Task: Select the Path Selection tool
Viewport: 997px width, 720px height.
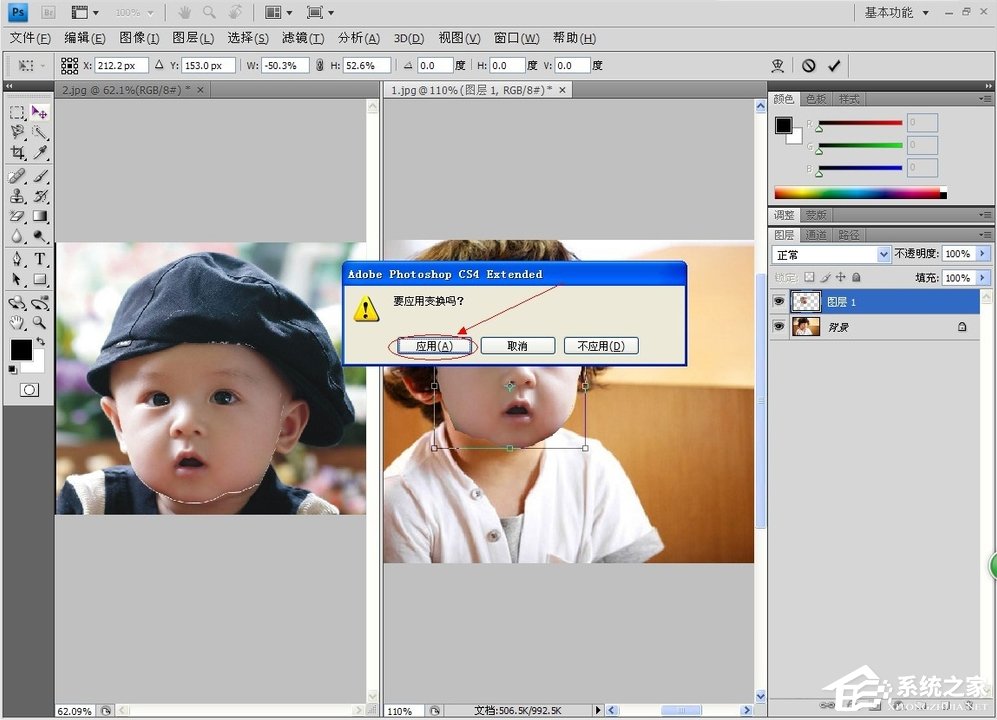Action: 17,279
